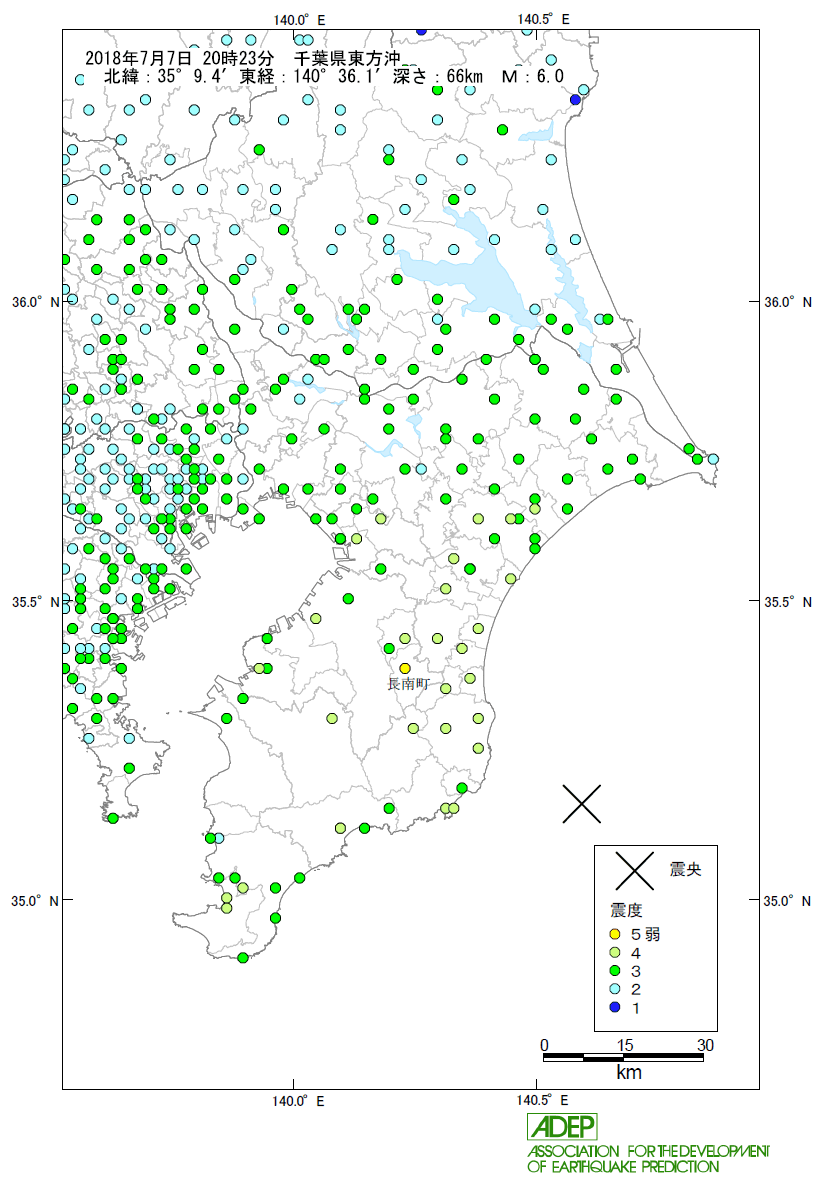Image resolution: width=827 pixels, height=1182 pixels.
Task: Click the dark blue station dot at top edge
Action: [421, 30]
